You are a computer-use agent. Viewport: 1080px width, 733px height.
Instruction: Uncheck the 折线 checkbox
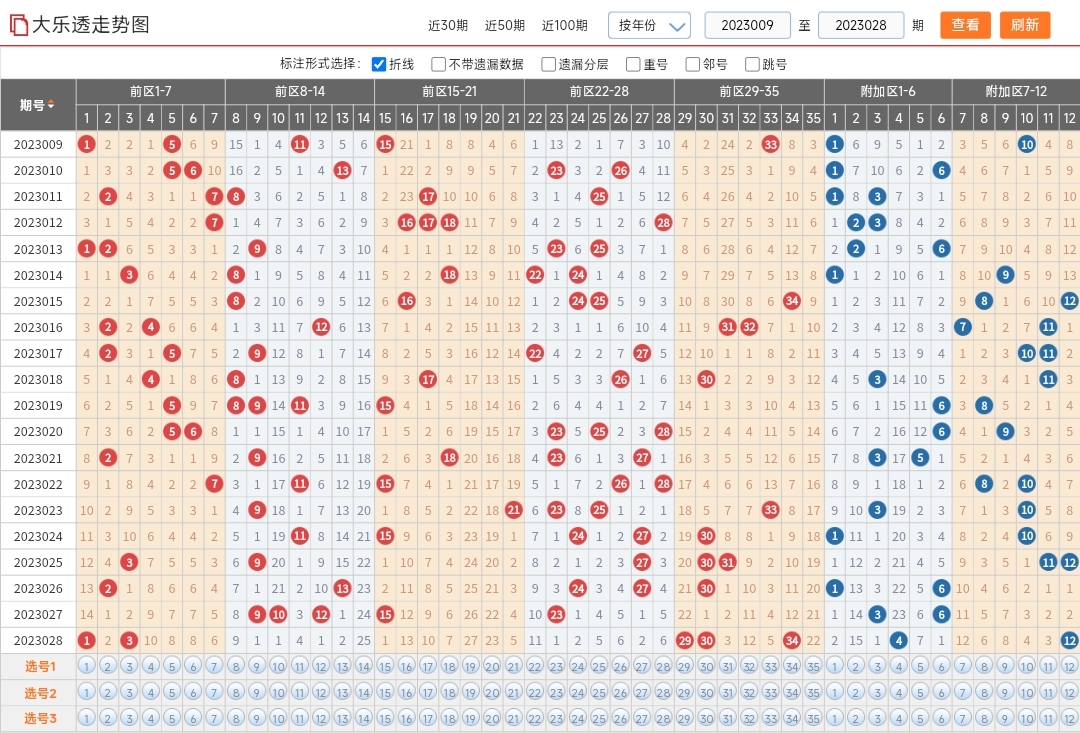(x=378, y=64)
